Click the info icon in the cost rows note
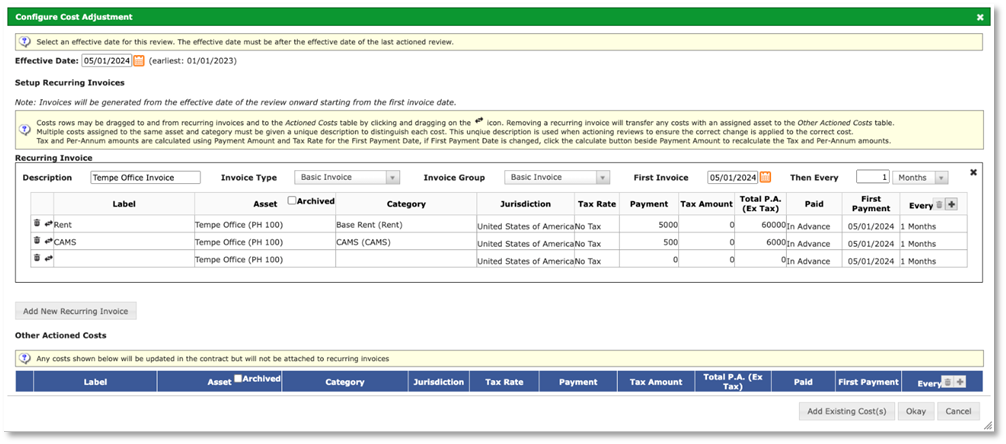This screenshot has height=444, width=1006. [24, 131]
